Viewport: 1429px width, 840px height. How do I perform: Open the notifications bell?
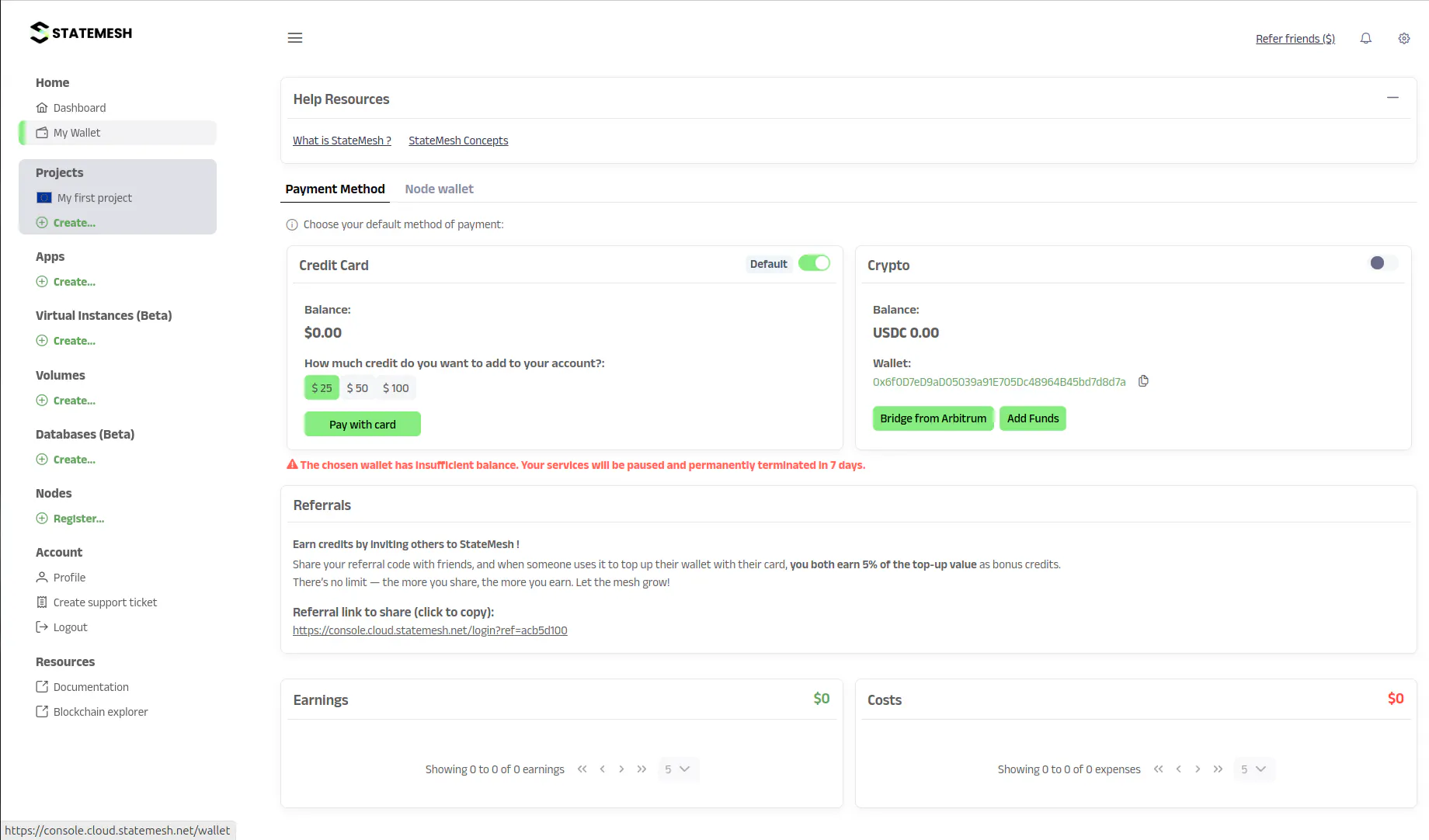tap(1366, 38)
